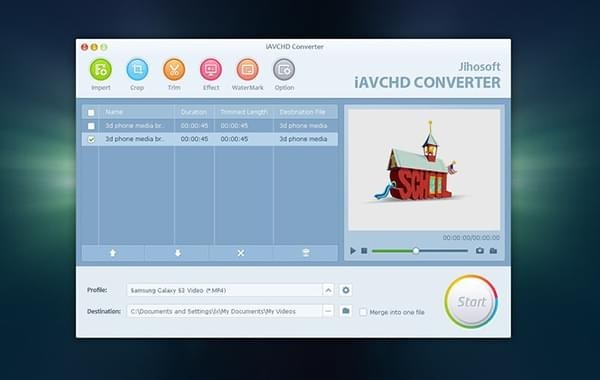Select the Crop tool
This screenshot has height=380, width=600.
(x=137, y=70)
